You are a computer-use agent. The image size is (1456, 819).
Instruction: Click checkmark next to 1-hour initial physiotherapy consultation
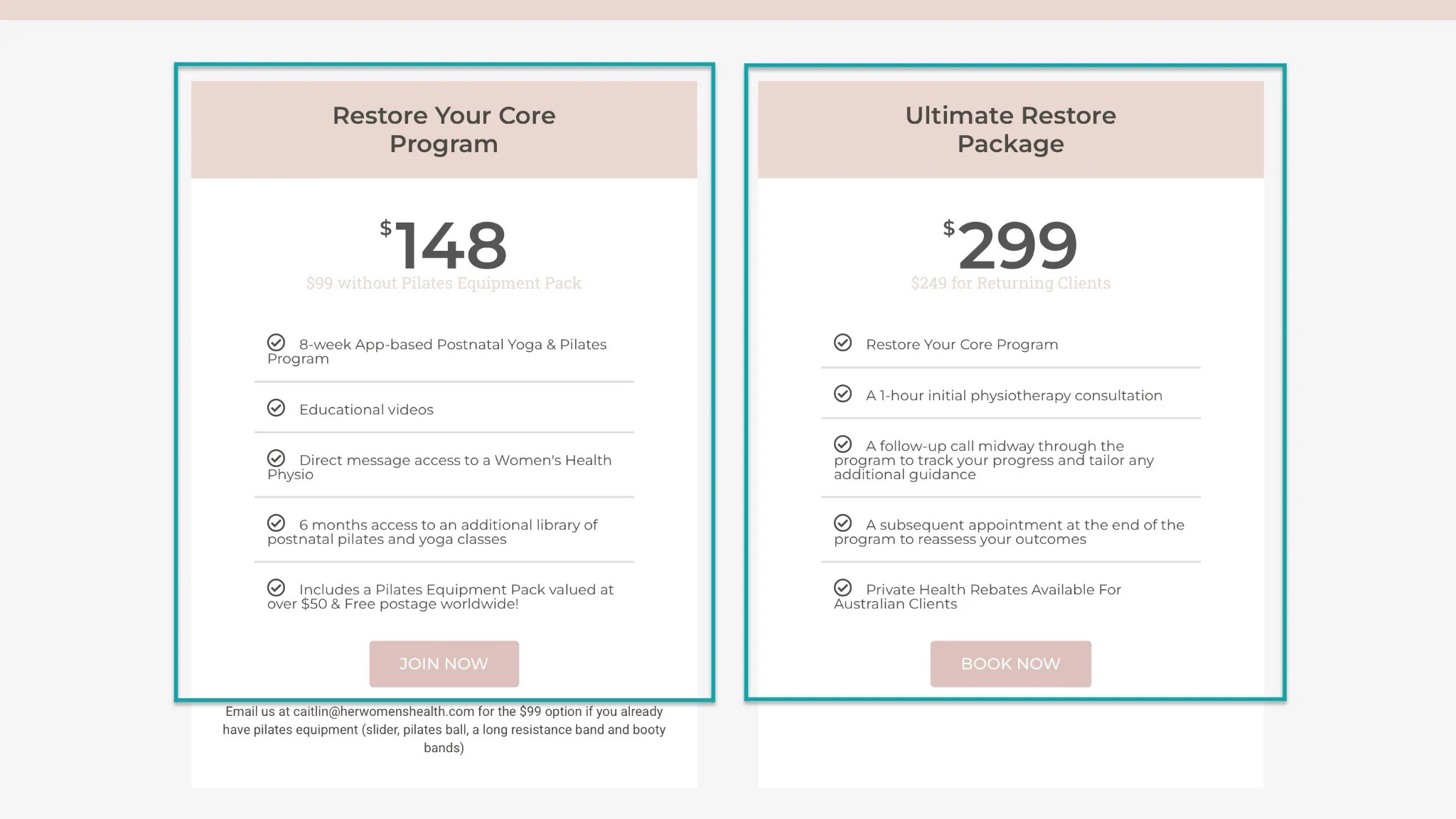tap(842, 394)
